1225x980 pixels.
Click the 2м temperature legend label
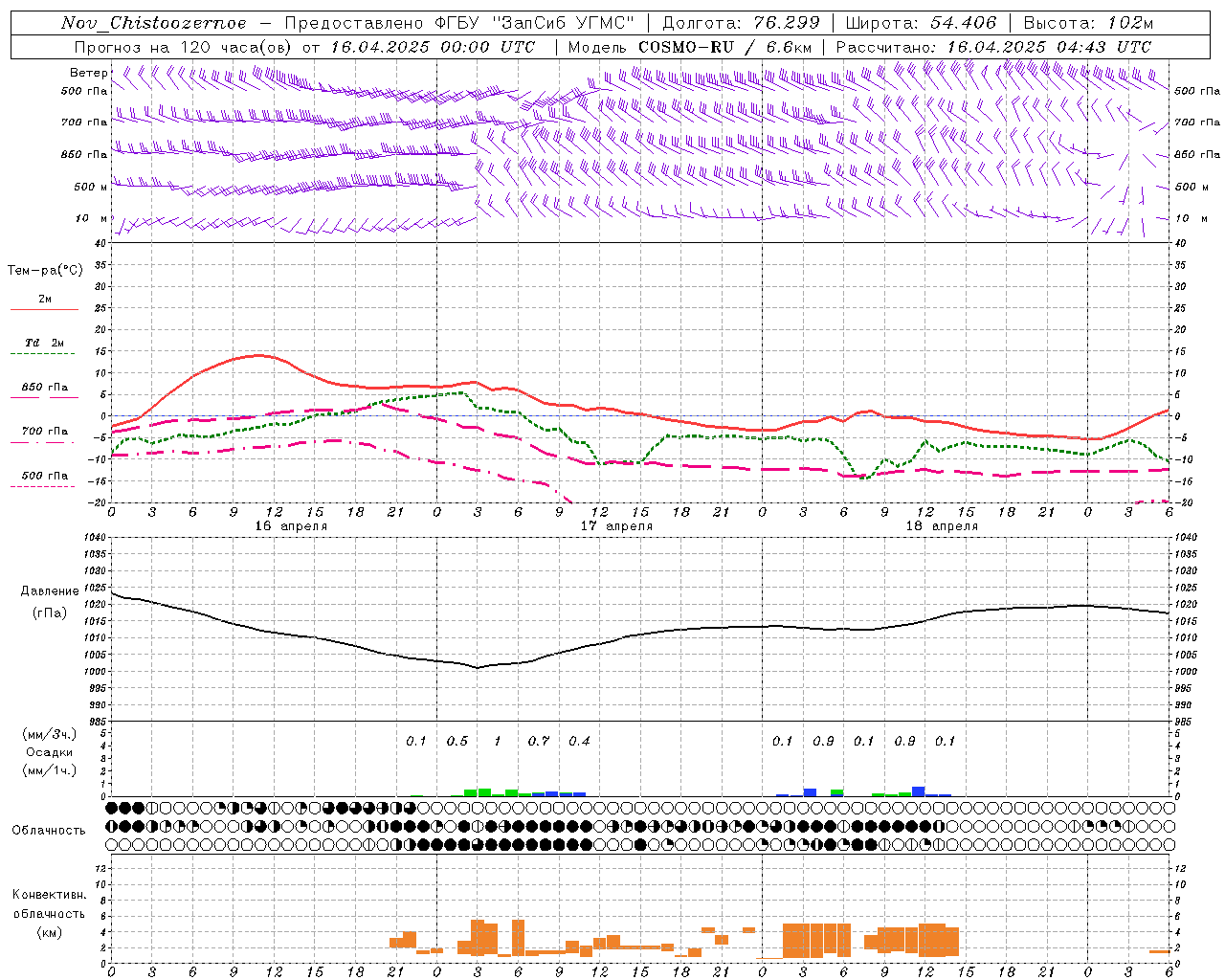[45, 299]
